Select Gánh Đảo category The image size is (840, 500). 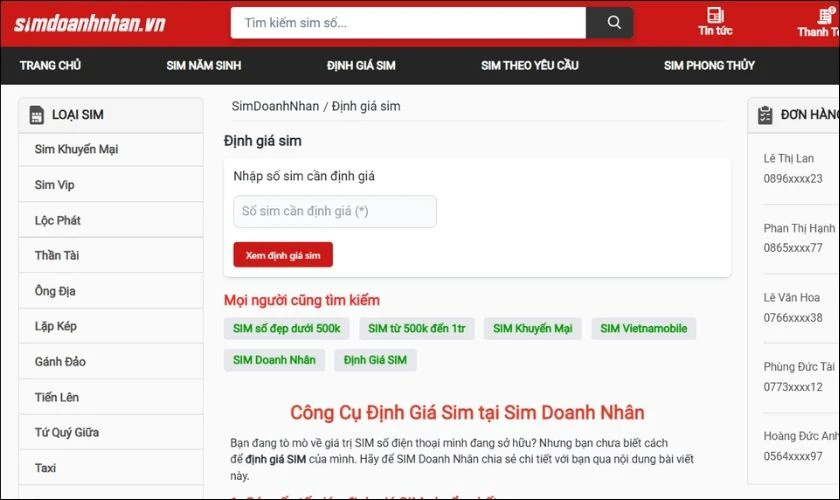pyautogui.click(x=111, y=361)
